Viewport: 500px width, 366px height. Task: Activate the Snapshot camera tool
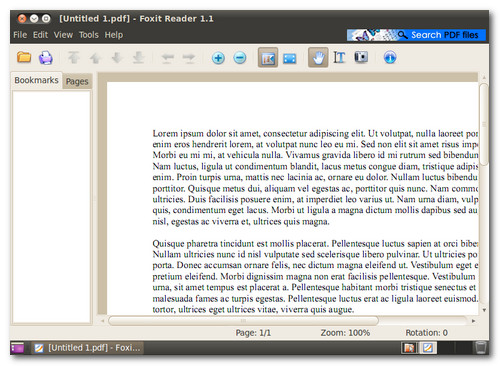(x=361, y=57)
